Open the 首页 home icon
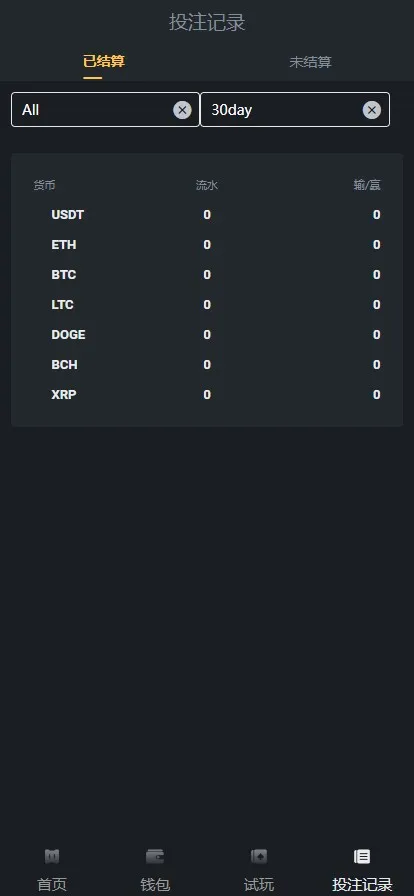This screenshot has width=414, height=896. pos(52,856)
